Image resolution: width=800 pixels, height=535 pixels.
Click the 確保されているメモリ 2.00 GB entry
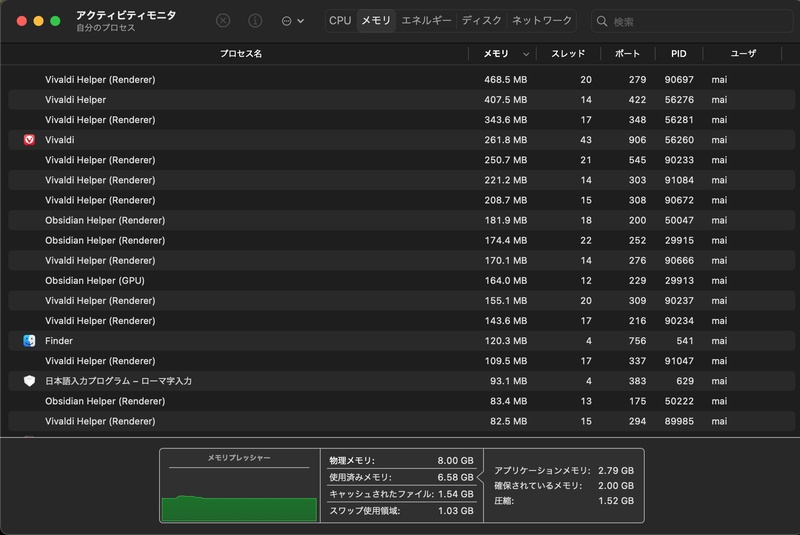pyautogui.click(x=564, y=486)
